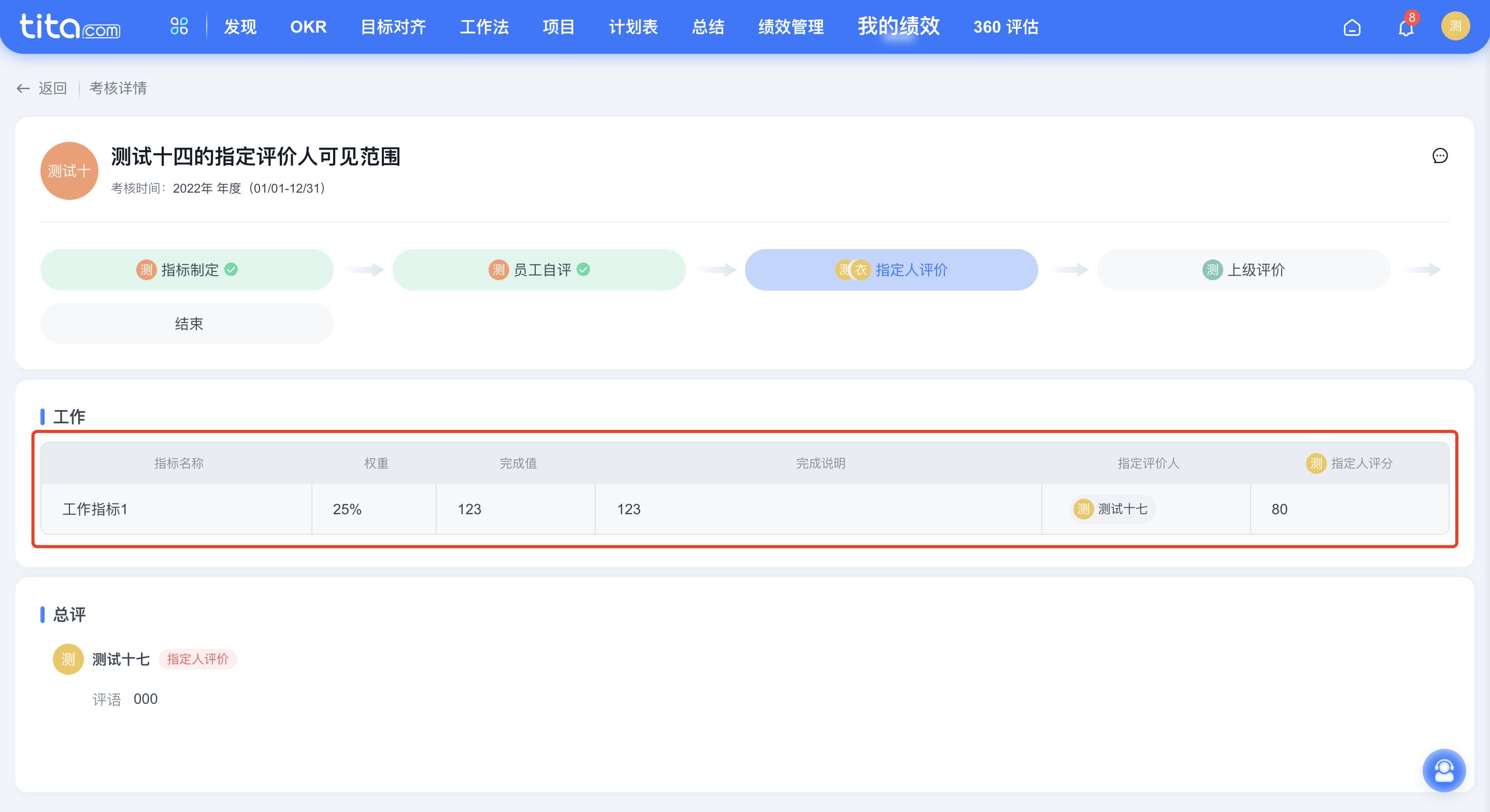Click the 结束 stage step

(x=187, y=324)
